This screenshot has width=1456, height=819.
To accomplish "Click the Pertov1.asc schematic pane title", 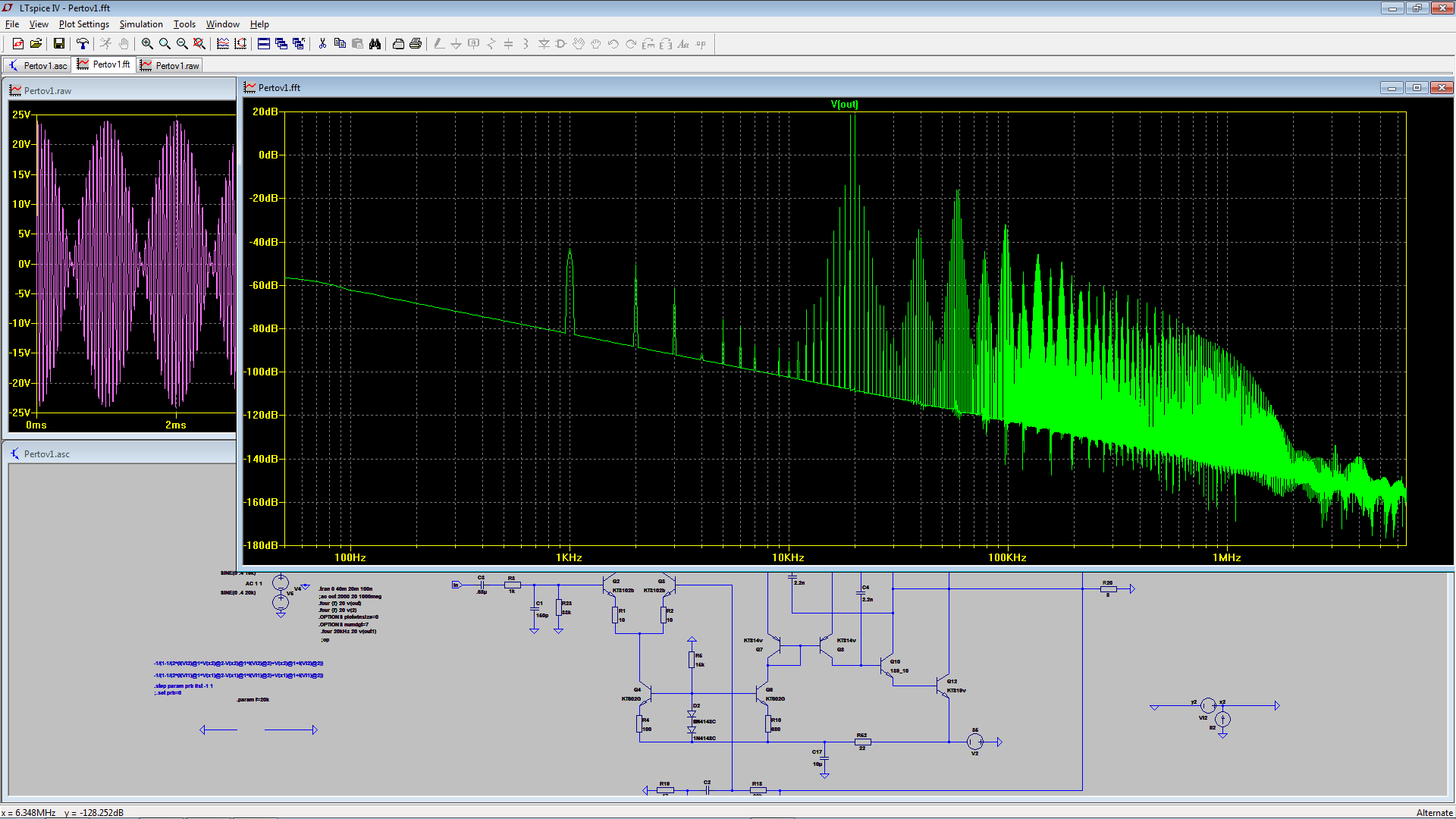I will (x=46, y=454).
